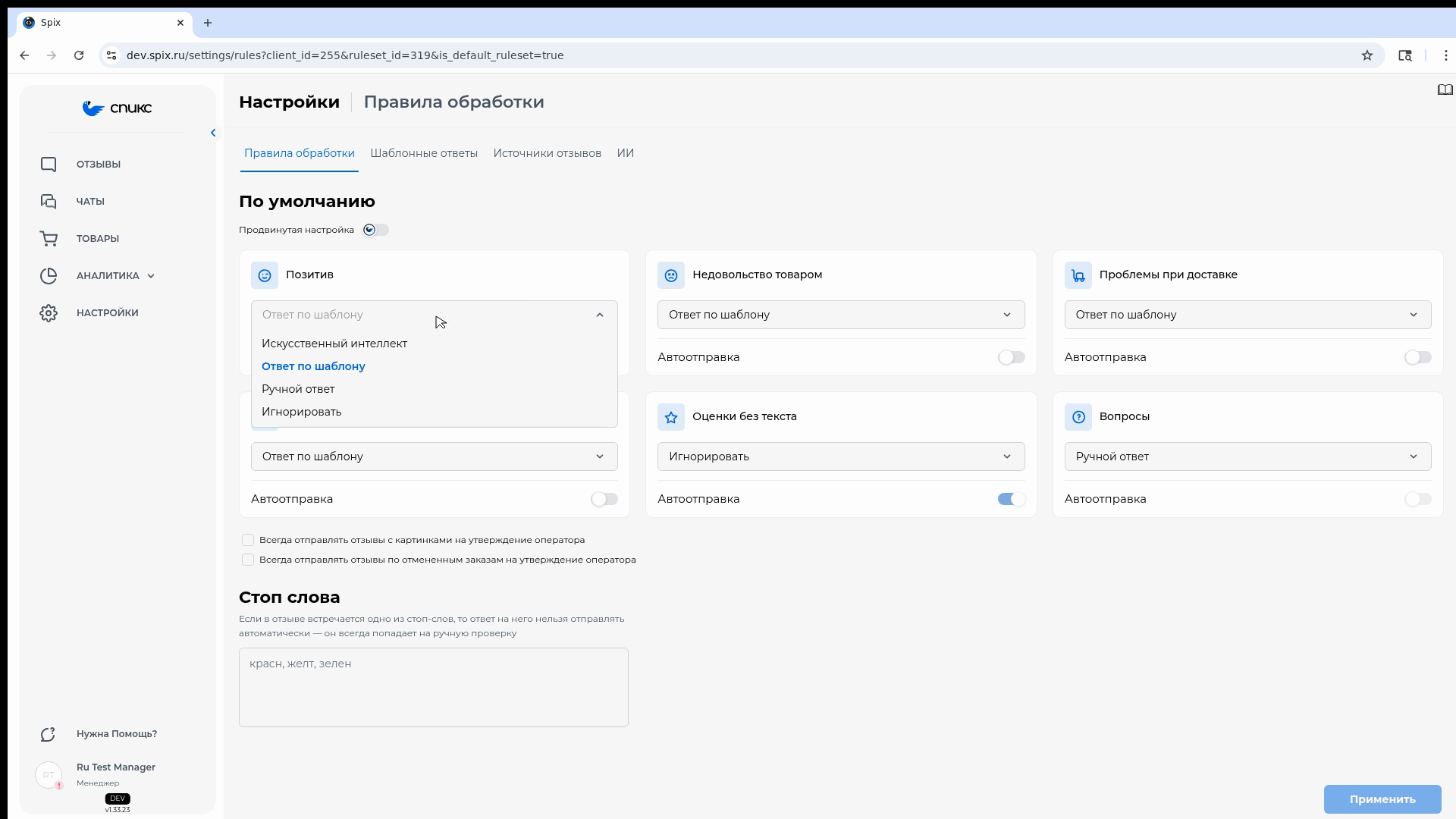Click the Проблемы при доставке cart icon
1456x819 pixels.
point(1078,275)
